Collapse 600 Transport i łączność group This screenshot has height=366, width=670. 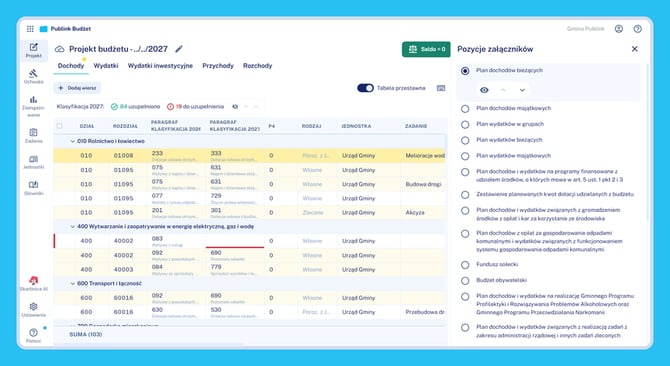pyautogui.click(x=73, y=284)
